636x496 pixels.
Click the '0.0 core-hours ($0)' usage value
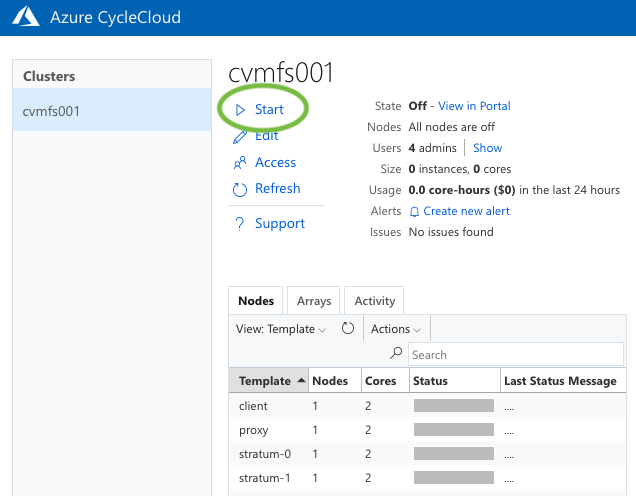tap(462, 190)
